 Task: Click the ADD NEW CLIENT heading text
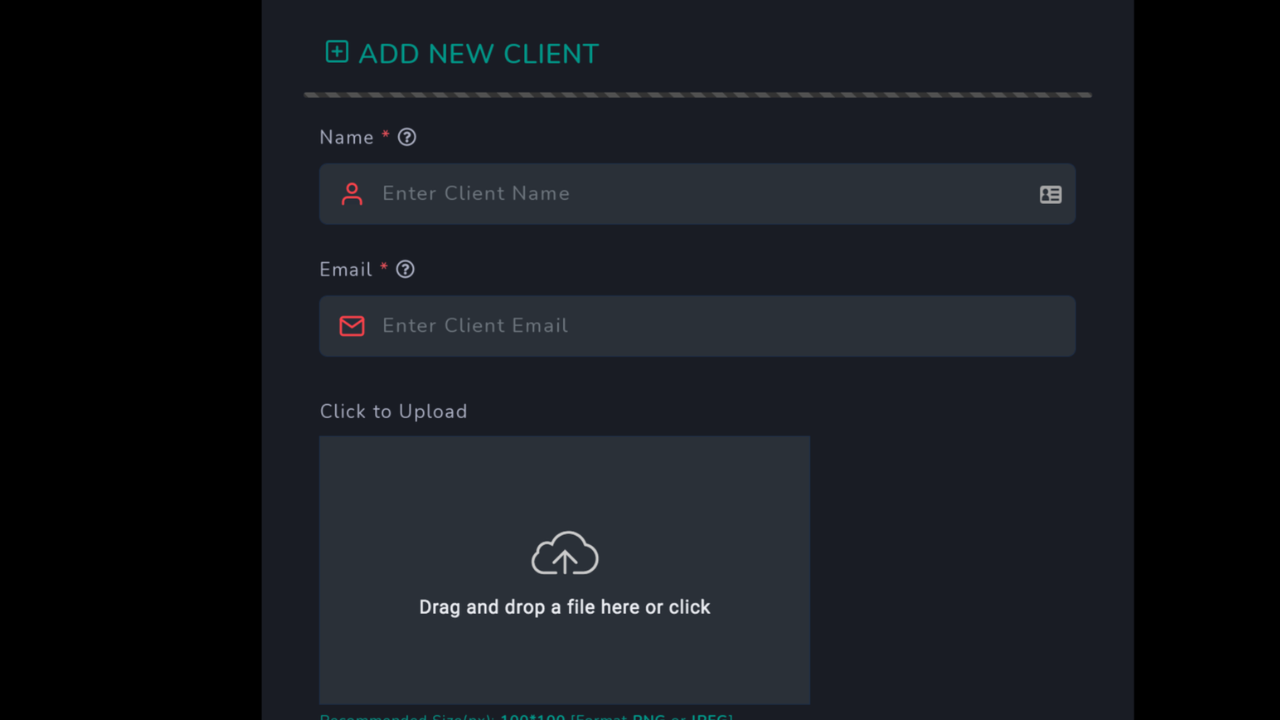(x=478, y=54)
